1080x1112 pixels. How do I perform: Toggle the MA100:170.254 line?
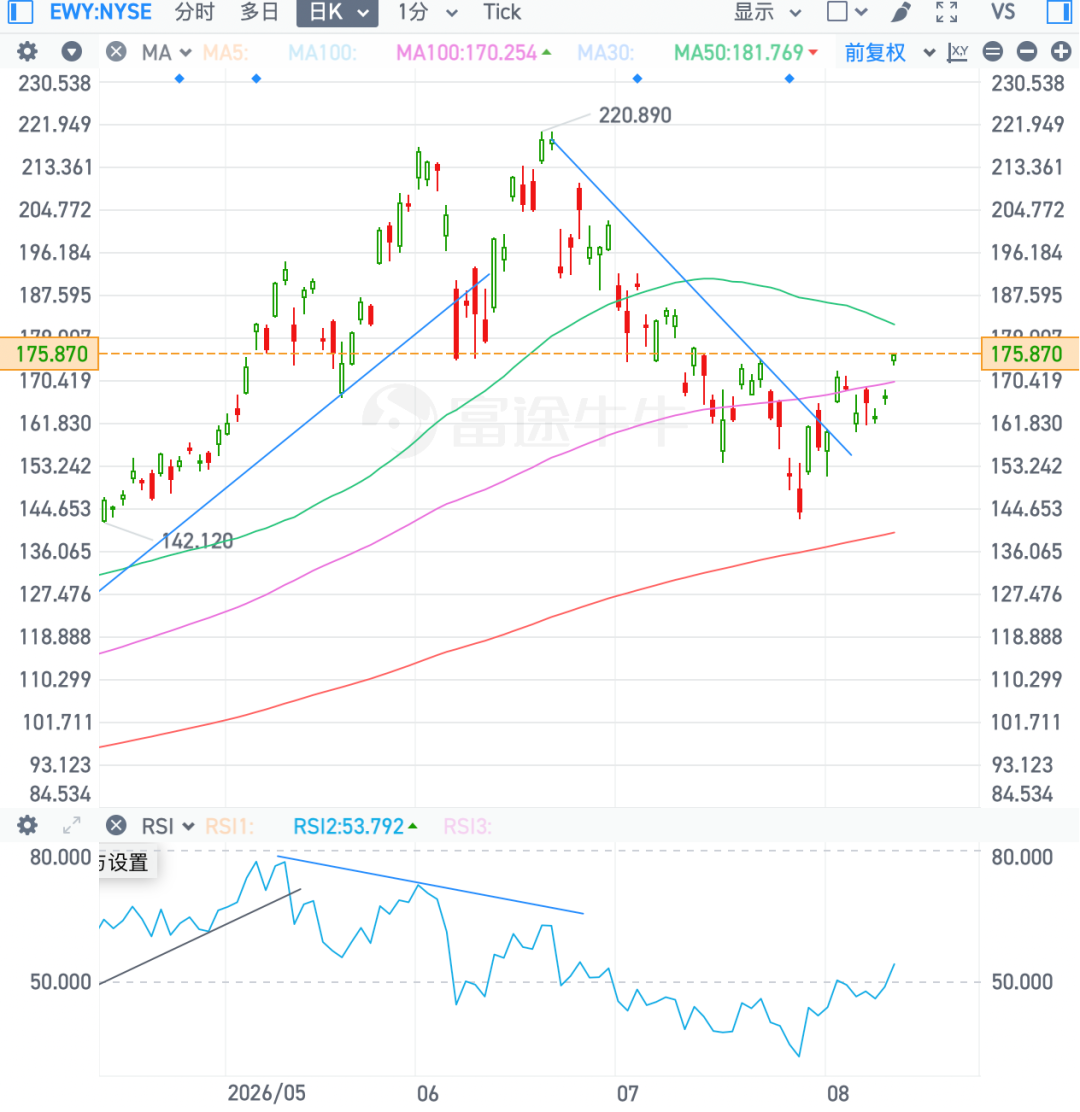click(x=473, y=52)
